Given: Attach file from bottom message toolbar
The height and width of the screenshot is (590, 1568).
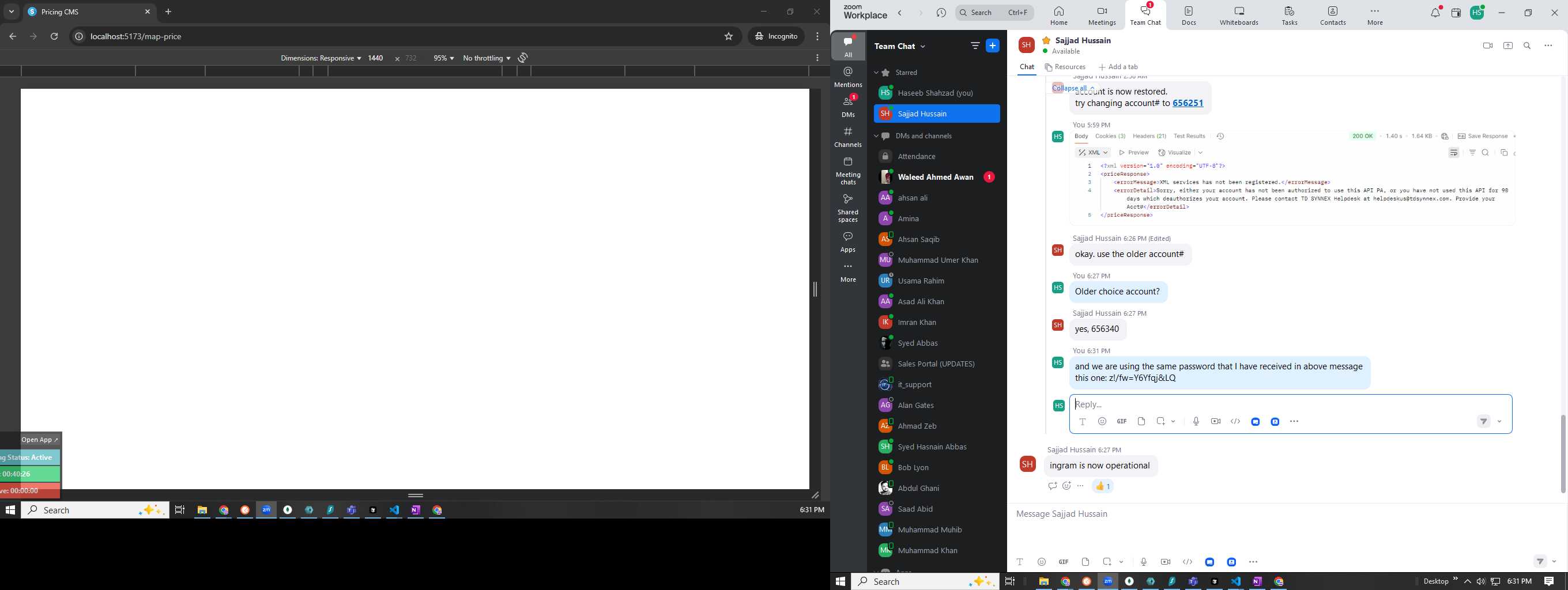Looking at the screenshot, I should click(x=1085, y=562).
